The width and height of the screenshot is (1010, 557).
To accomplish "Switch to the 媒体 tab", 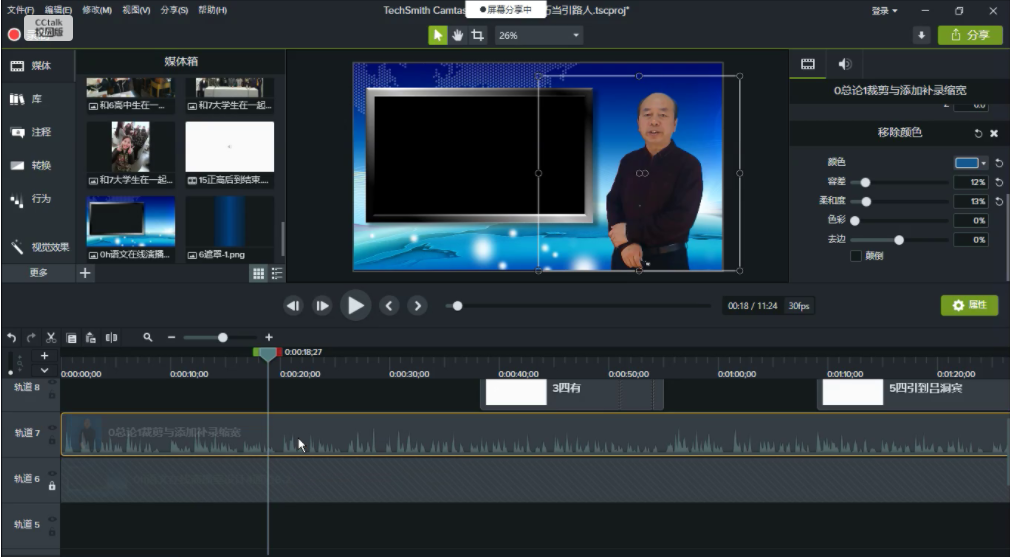I will [39, 66].
